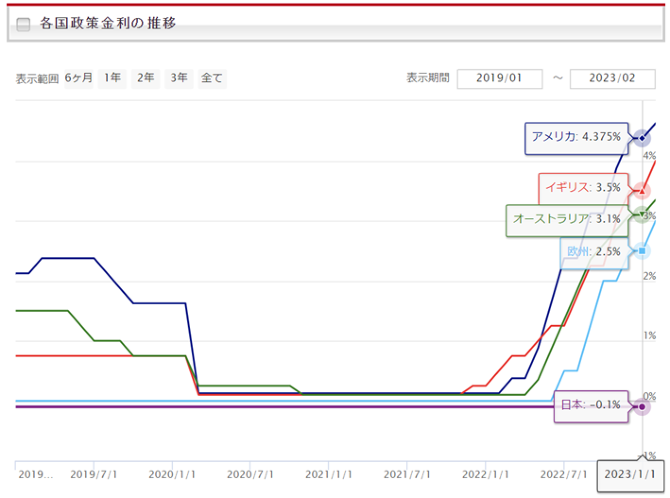Click the end period field 2023/02

coord(611,79)
